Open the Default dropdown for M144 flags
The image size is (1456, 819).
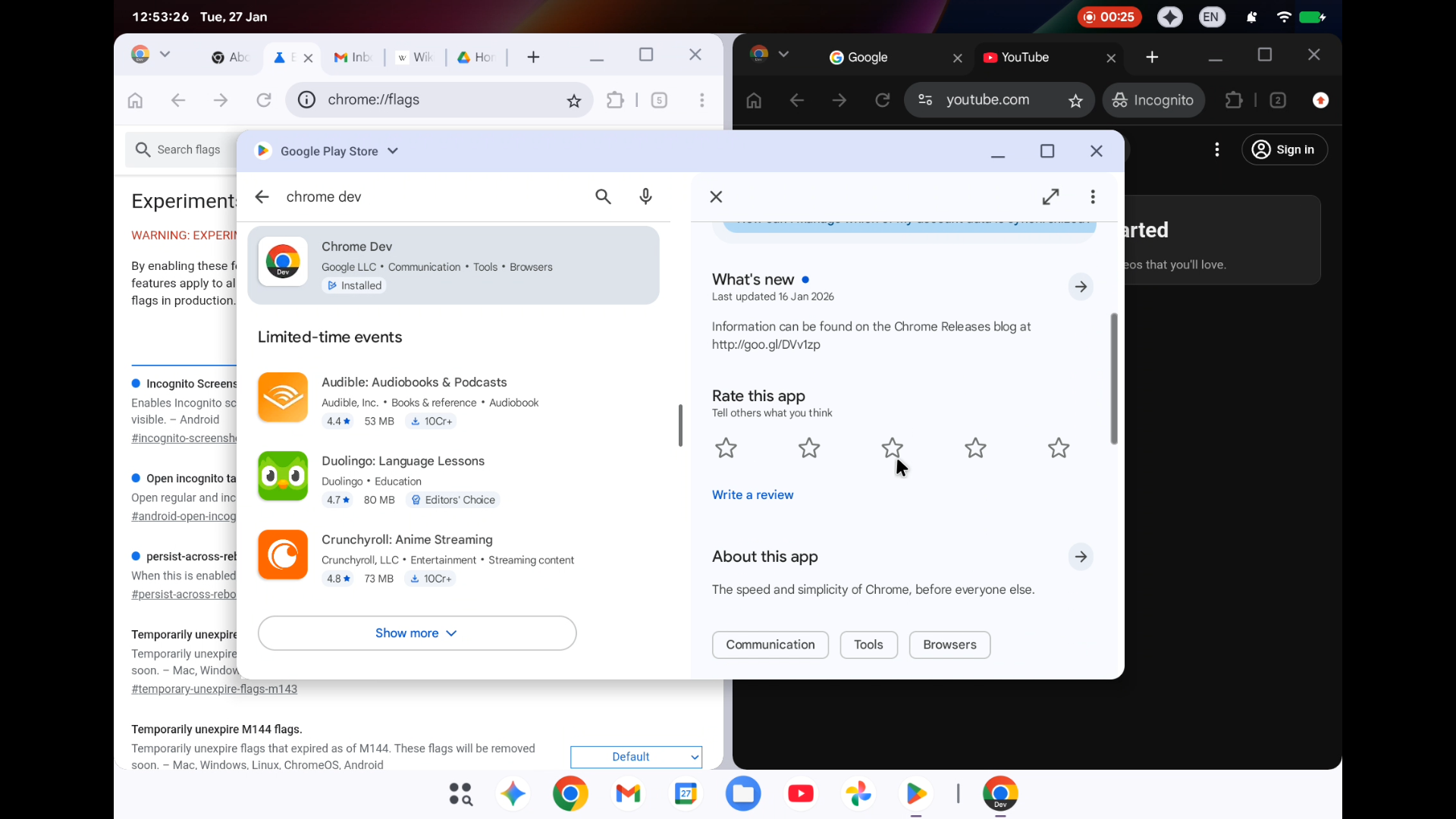coord(635,757)
